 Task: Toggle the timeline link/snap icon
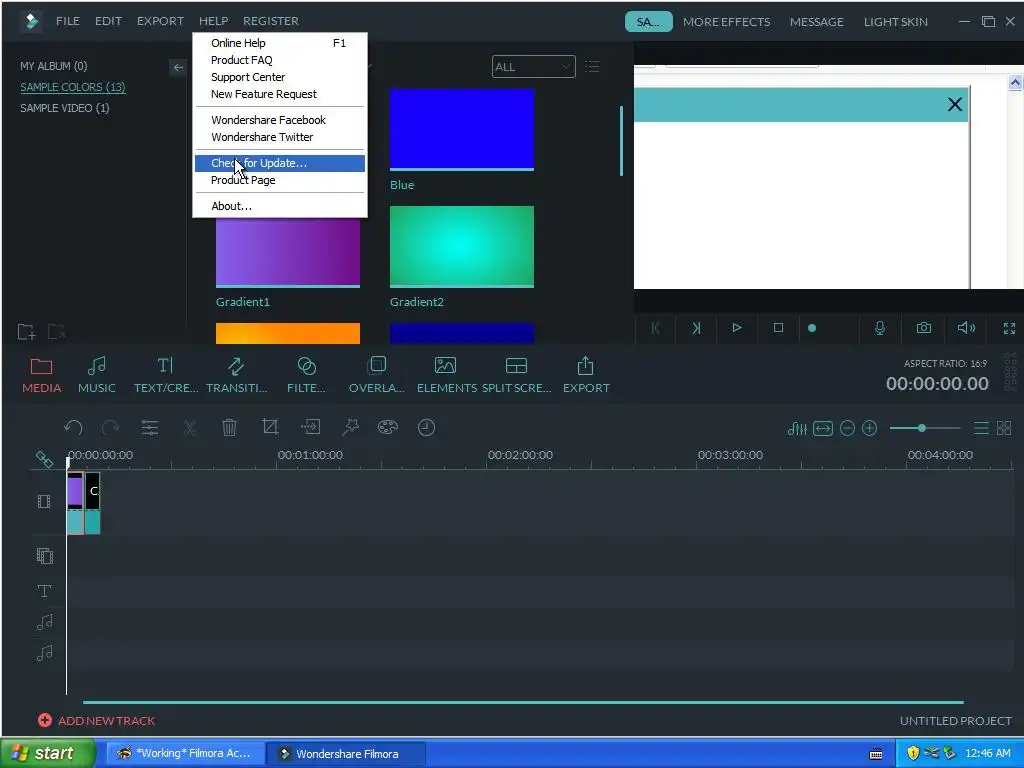[x=44, y=460]
